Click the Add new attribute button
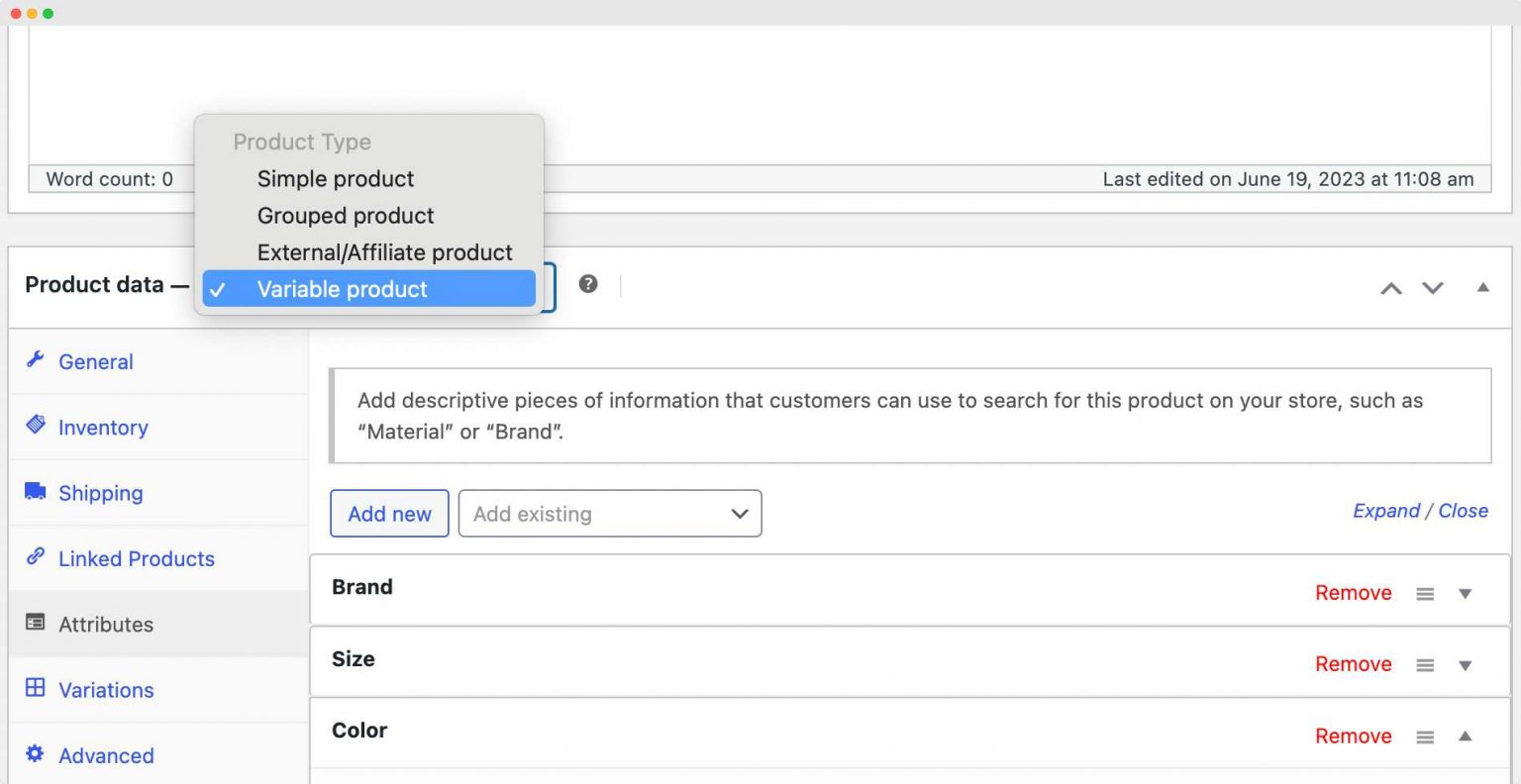Image resolution: width=1521 pixels, height=784 pixels. [x=389, y=513]
